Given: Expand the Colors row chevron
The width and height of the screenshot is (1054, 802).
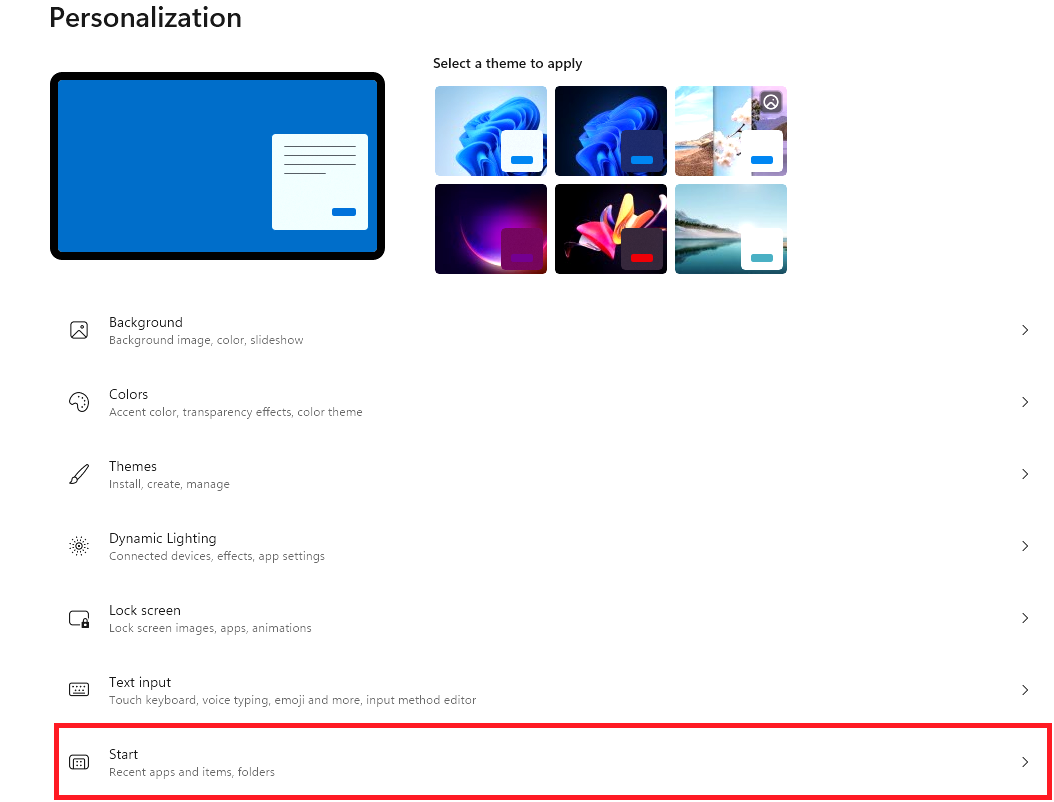Looking at the screenshot, I should (x=1024, y=402).
